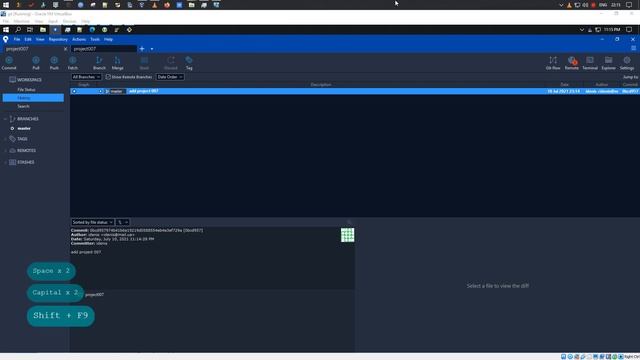Viewport: 640px width, 360px height.
Task: Add a new tab with plus icon
Action: pos(142,49)
